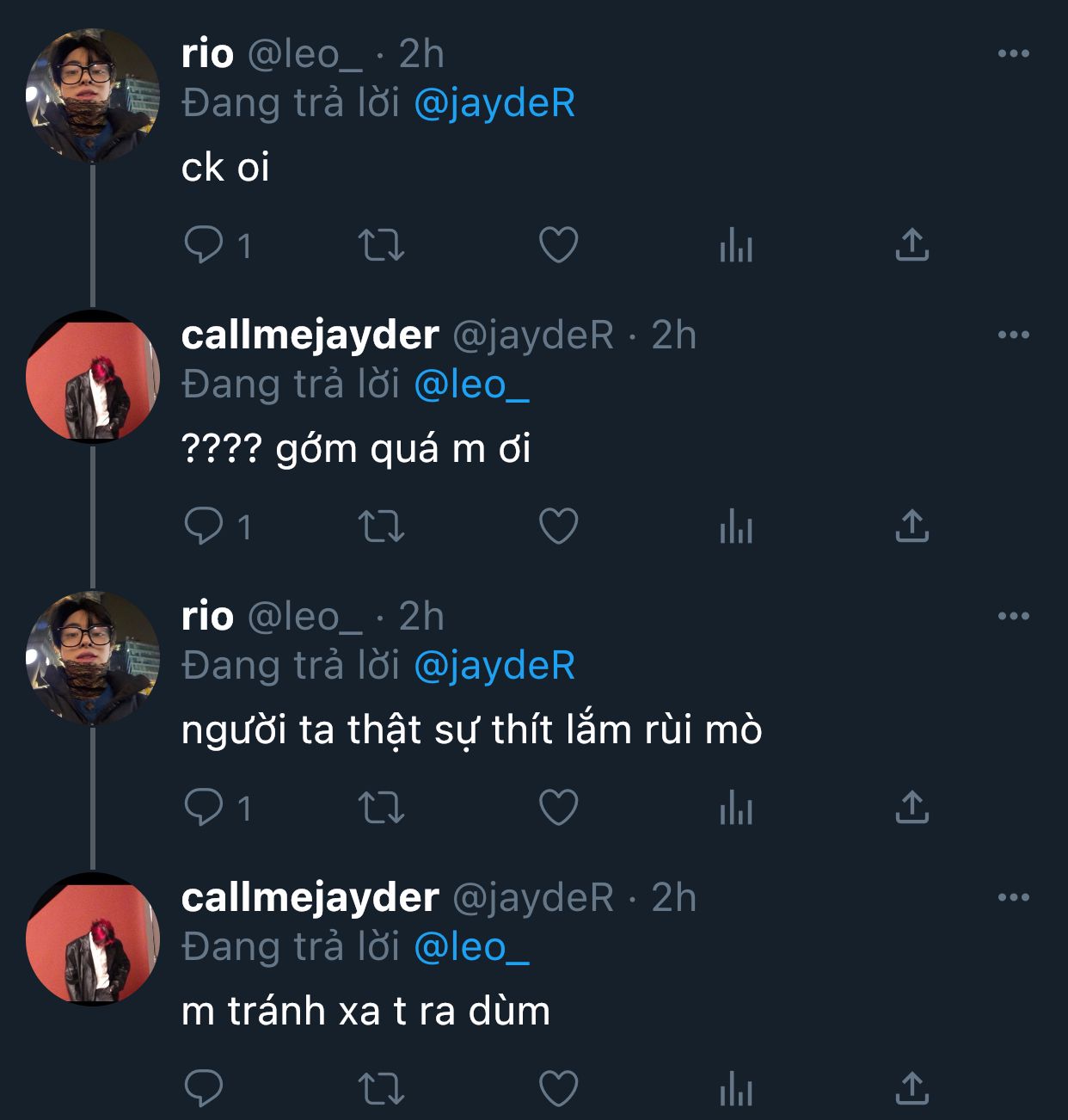
Task: Like the "gớm quá m ơi" tweet
Action: pyautogui.click(x=558, y=526)
